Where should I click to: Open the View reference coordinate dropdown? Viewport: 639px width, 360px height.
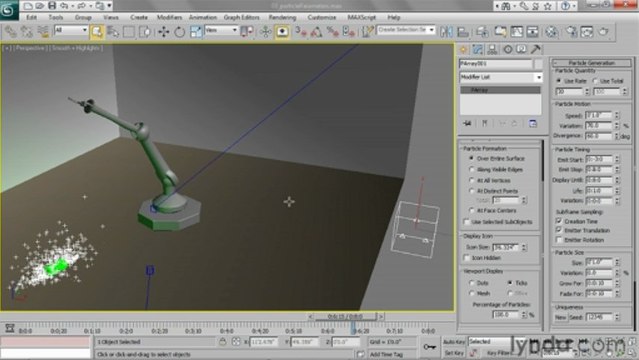[221, 30]
